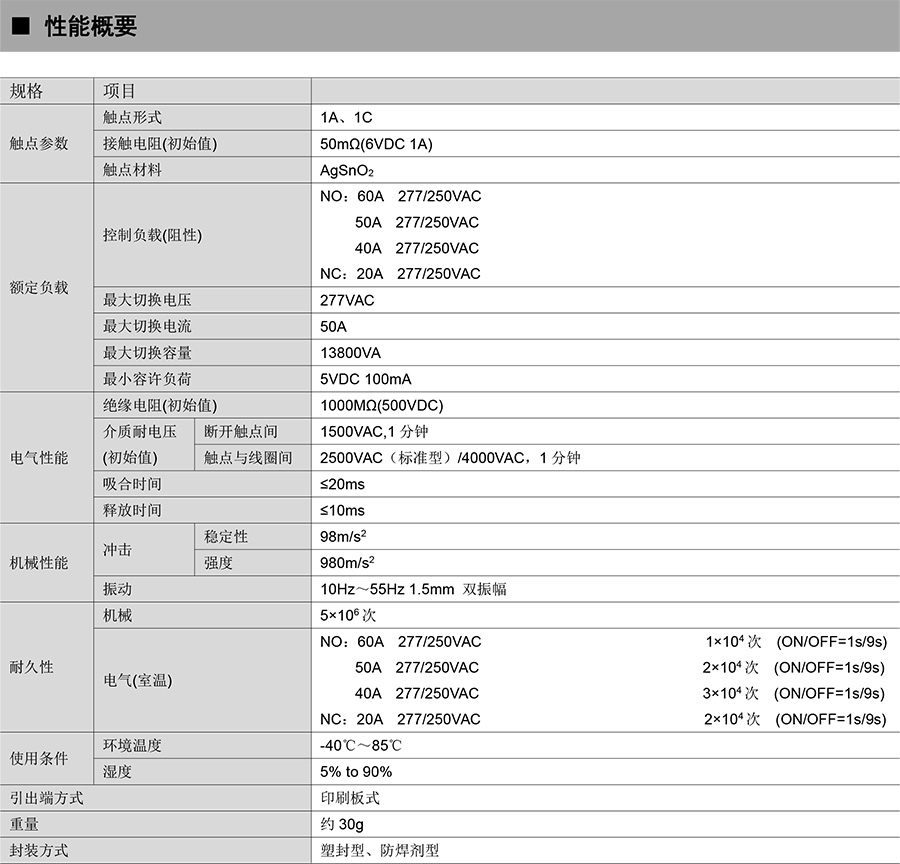The image size is (900, 864).
Task: Click the 5VDC 100mA minimum load value
Action: click(365, 379)
